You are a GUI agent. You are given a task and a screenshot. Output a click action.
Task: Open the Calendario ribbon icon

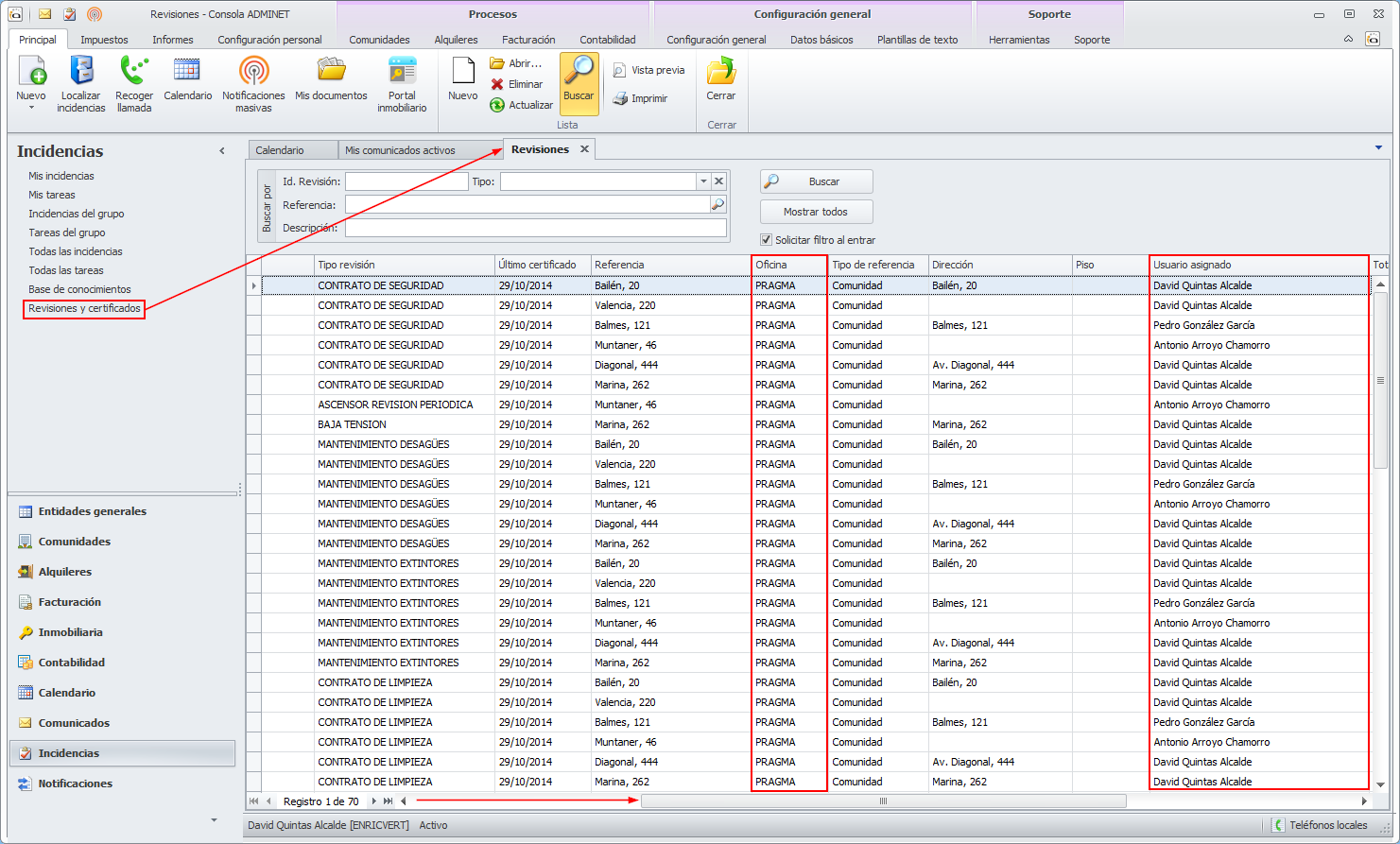[187, 71]
